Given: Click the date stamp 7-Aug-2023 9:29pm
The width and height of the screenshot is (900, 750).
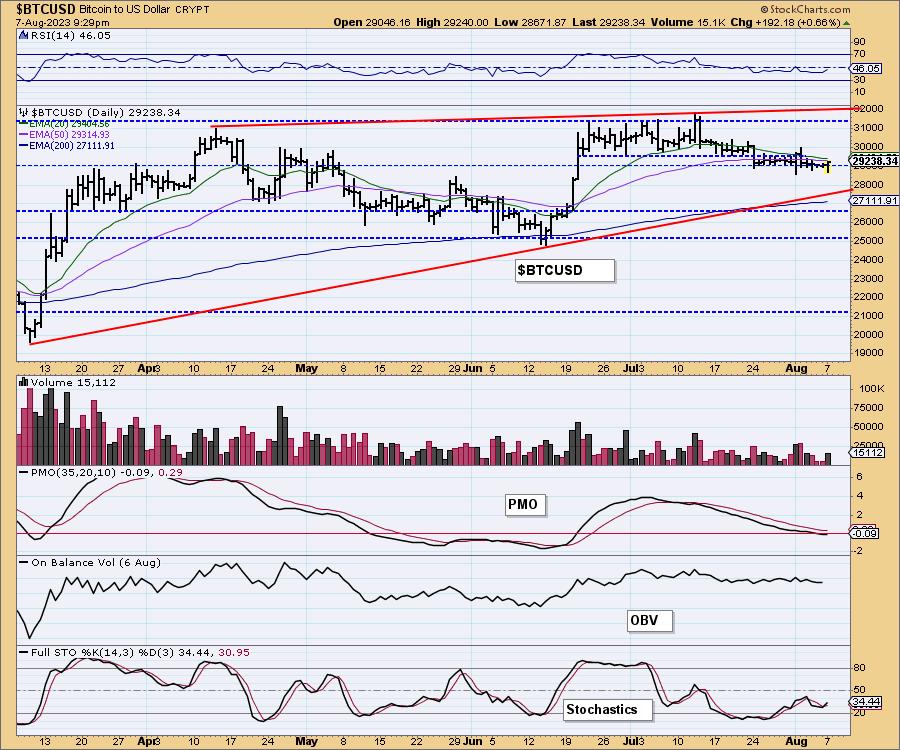Looking at the screenshot, I should point(63,23).
